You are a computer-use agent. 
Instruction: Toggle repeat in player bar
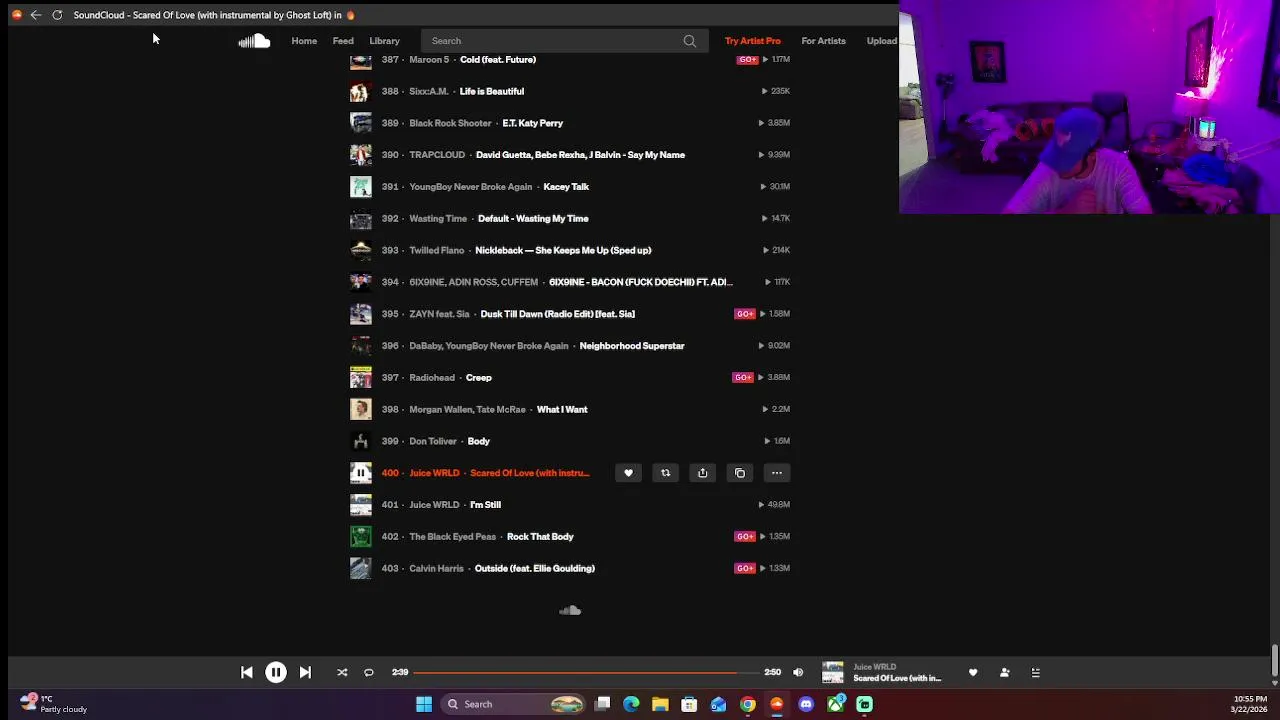click(x=369, y=673)
